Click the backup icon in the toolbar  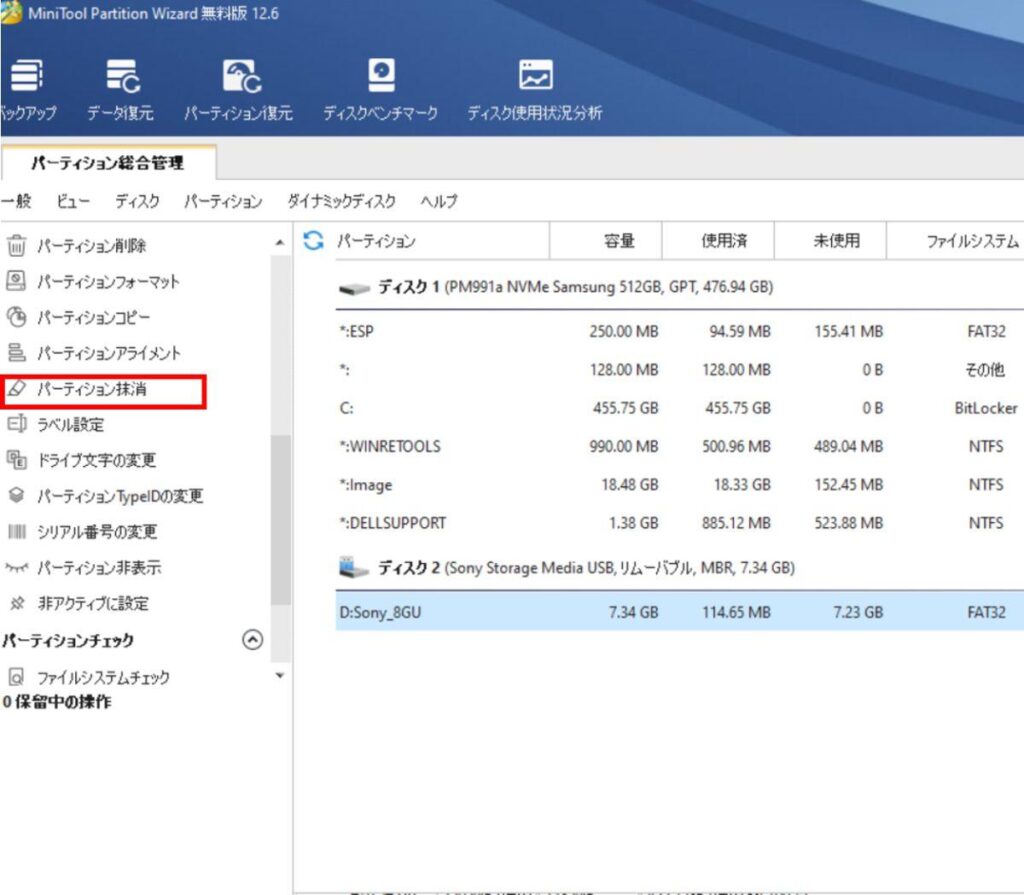click(27, 75)
